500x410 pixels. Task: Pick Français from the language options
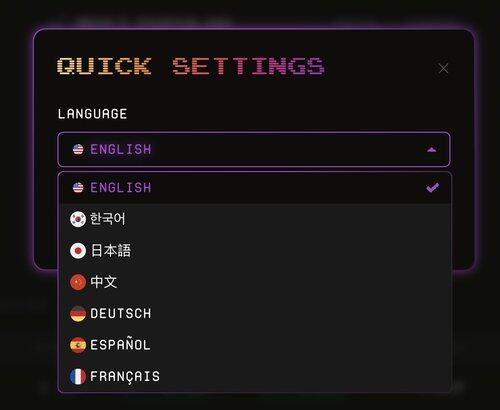255,377
